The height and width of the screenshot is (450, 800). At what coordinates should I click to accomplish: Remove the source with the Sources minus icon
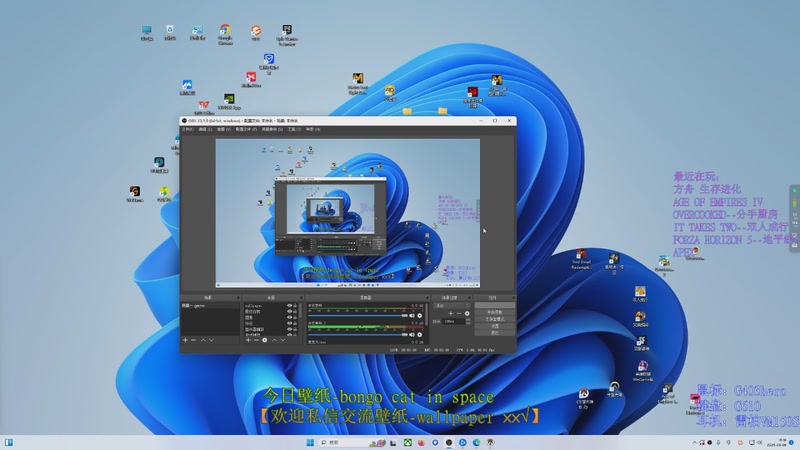click(x=257, y=340)
